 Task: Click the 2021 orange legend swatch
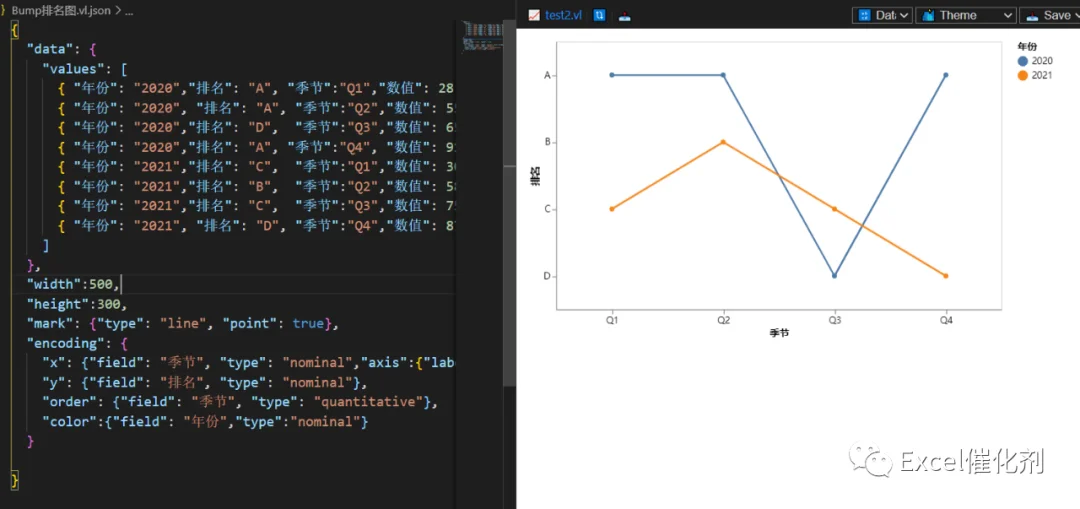[x=1023, y=75]
